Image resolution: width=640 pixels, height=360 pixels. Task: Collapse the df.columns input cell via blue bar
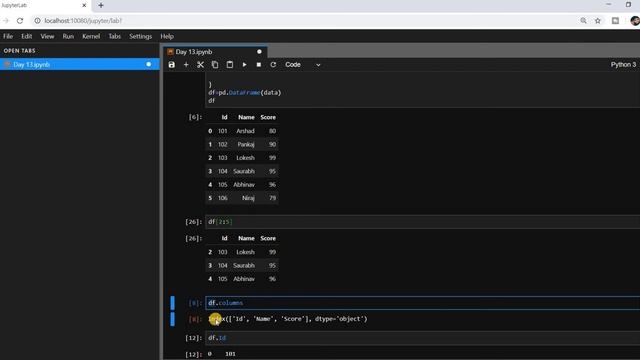(x=173, y=303)
